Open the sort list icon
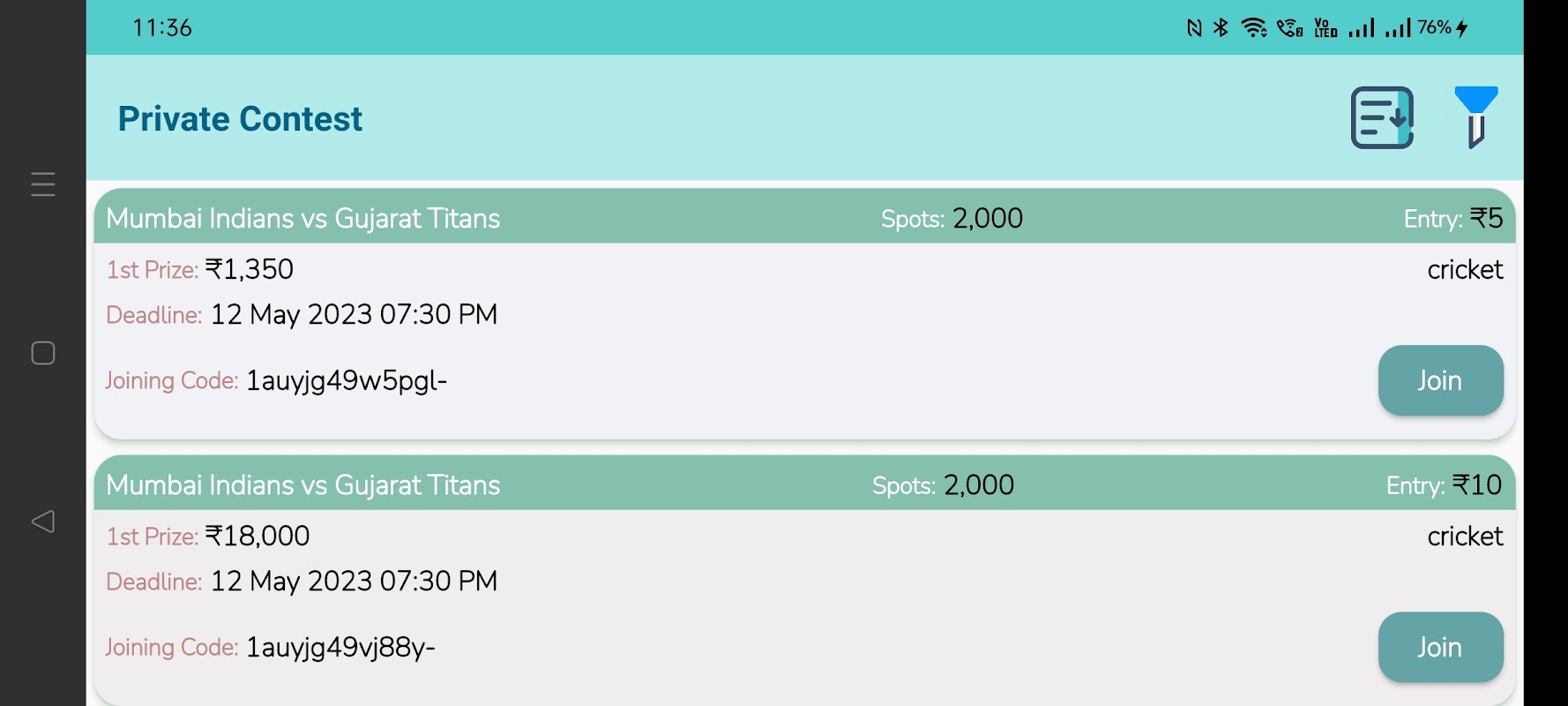1568x706 pixels. [x=1382, y=117]
